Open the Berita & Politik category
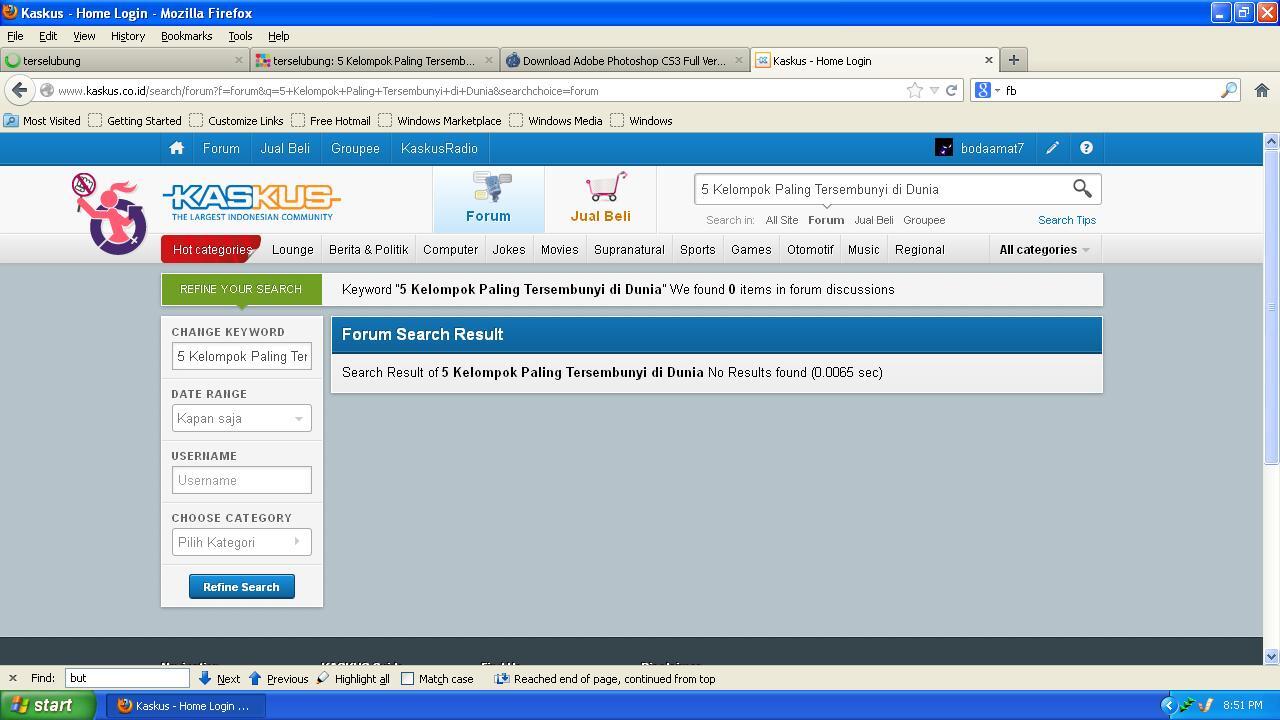 point(368,249)
